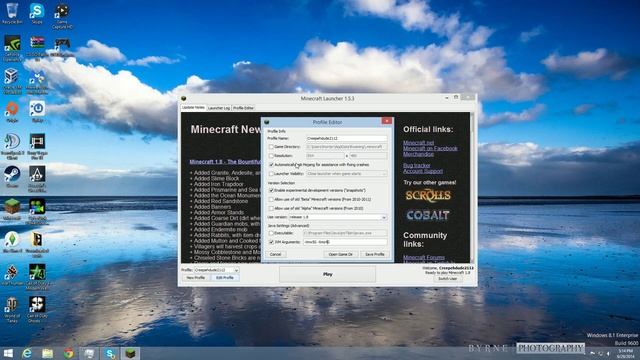Viewport: 640px width, 360px height.
Task: Enable the Resolution checkbox
Action: point(271,156)
